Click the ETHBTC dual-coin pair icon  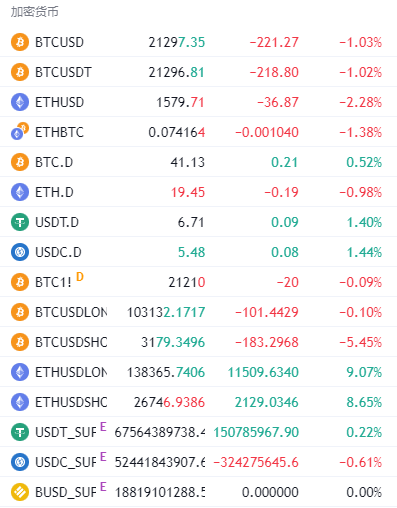point(20,131)
